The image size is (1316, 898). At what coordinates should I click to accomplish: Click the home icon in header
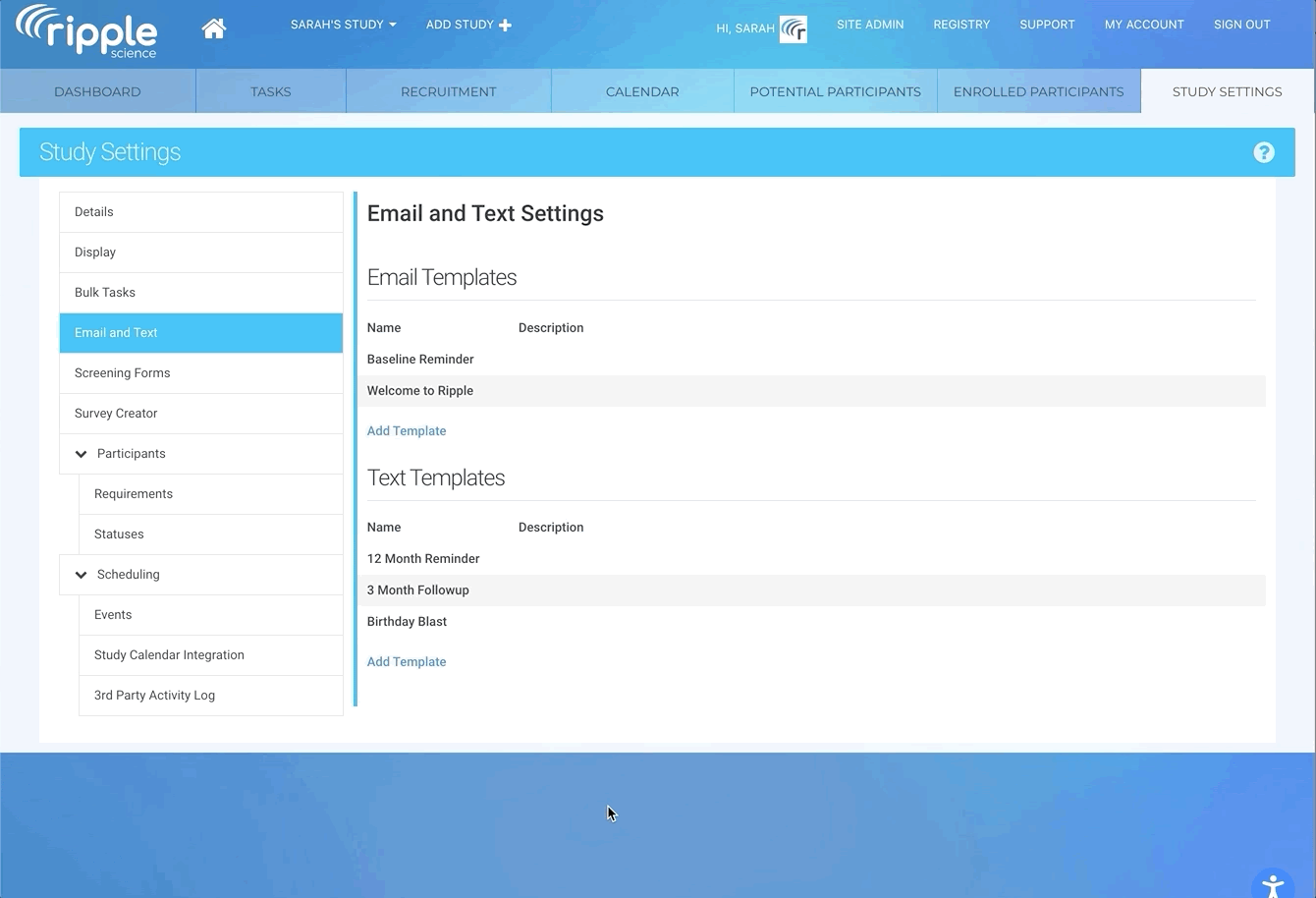click(x=213, y=28)
